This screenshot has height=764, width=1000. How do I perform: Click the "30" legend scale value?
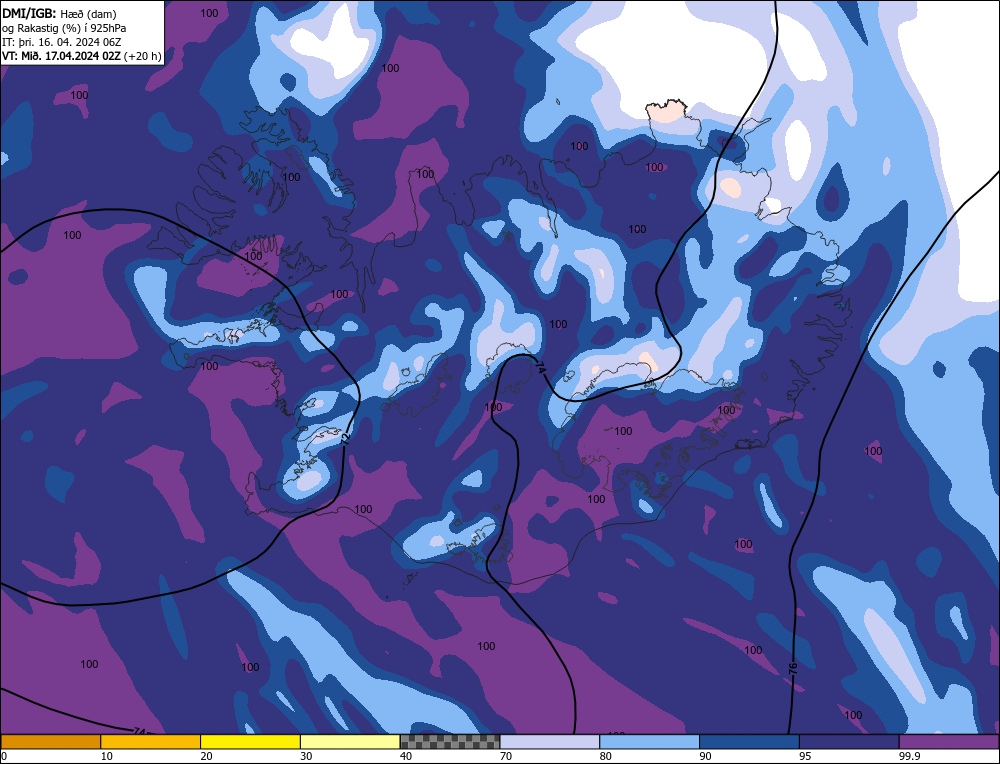(x=306, y=756)
